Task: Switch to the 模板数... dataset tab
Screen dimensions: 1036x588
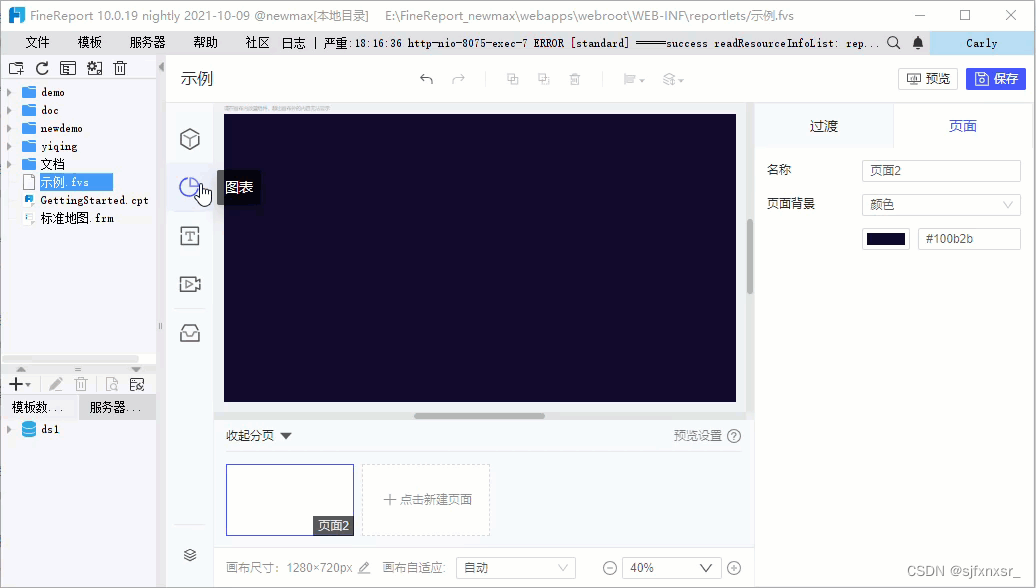Action: coord(40,408)
